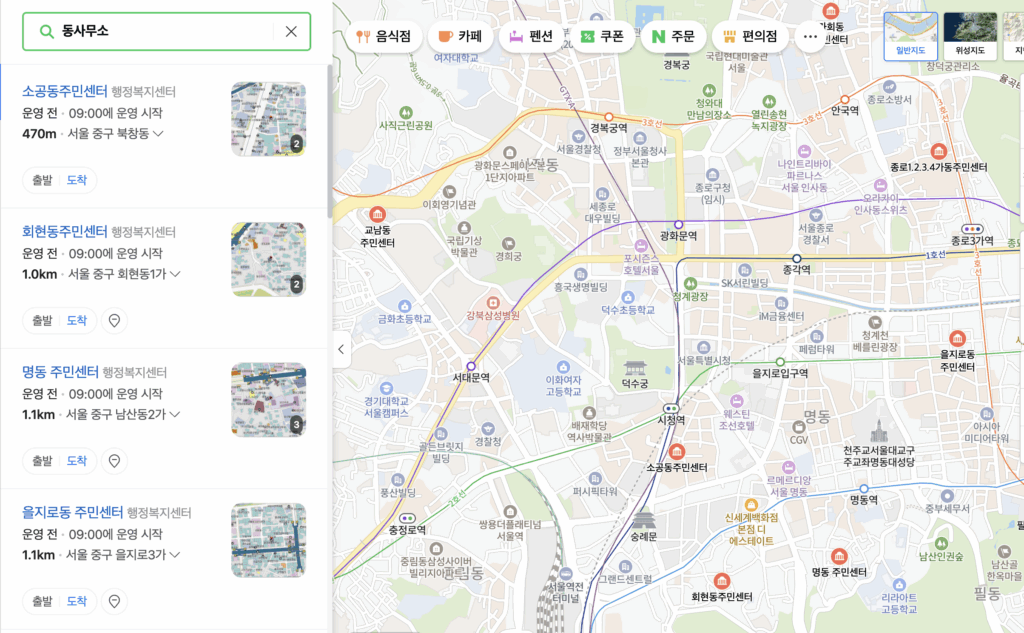Set 명동 주민센터 as 출발 point

(42, 461)
